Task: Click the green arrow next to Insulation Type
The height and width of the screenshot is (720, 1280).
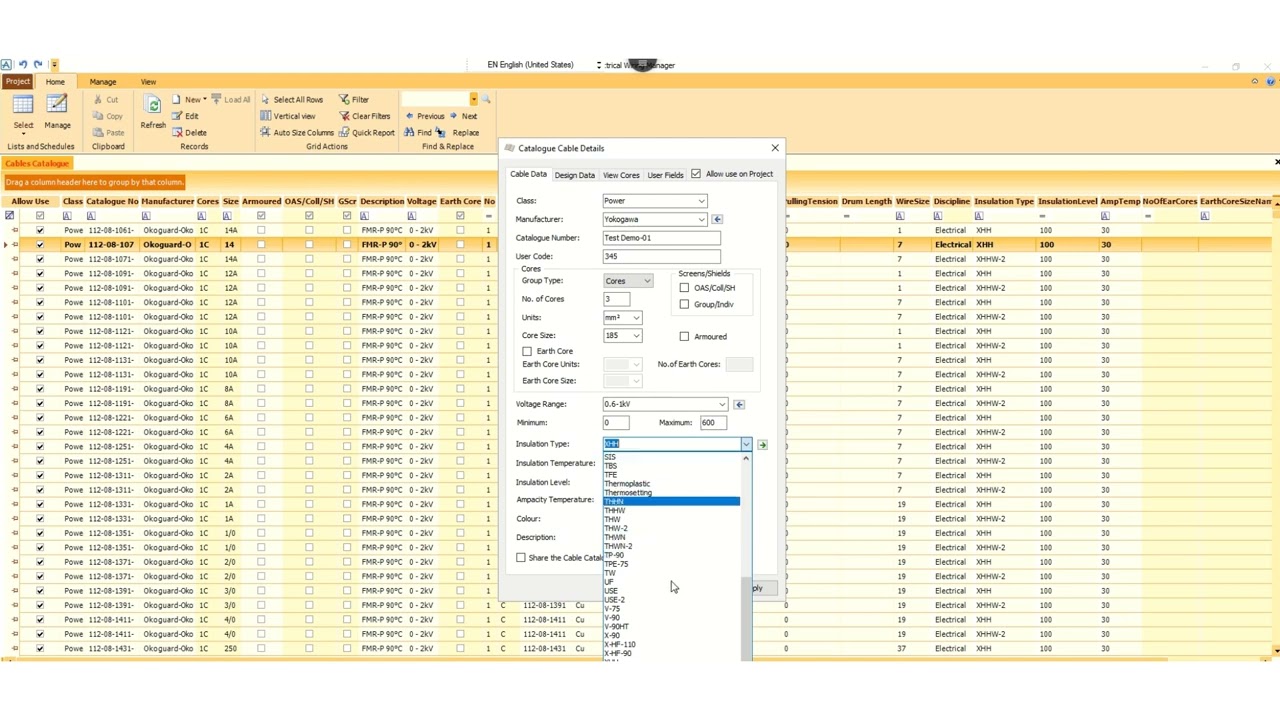Action: pos(762,444)
